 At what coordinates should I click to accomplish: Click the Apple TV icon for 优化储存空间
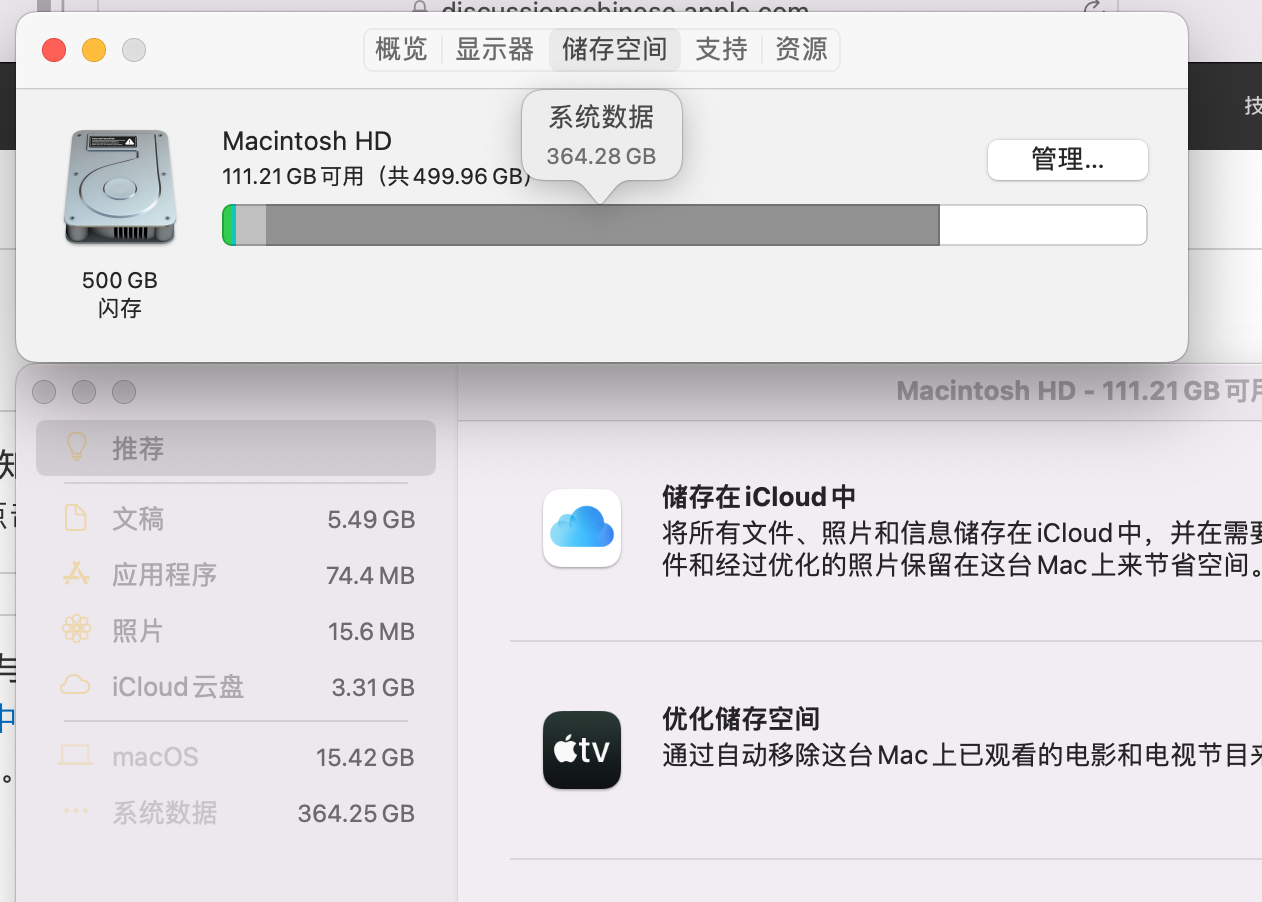coord(582,750)
